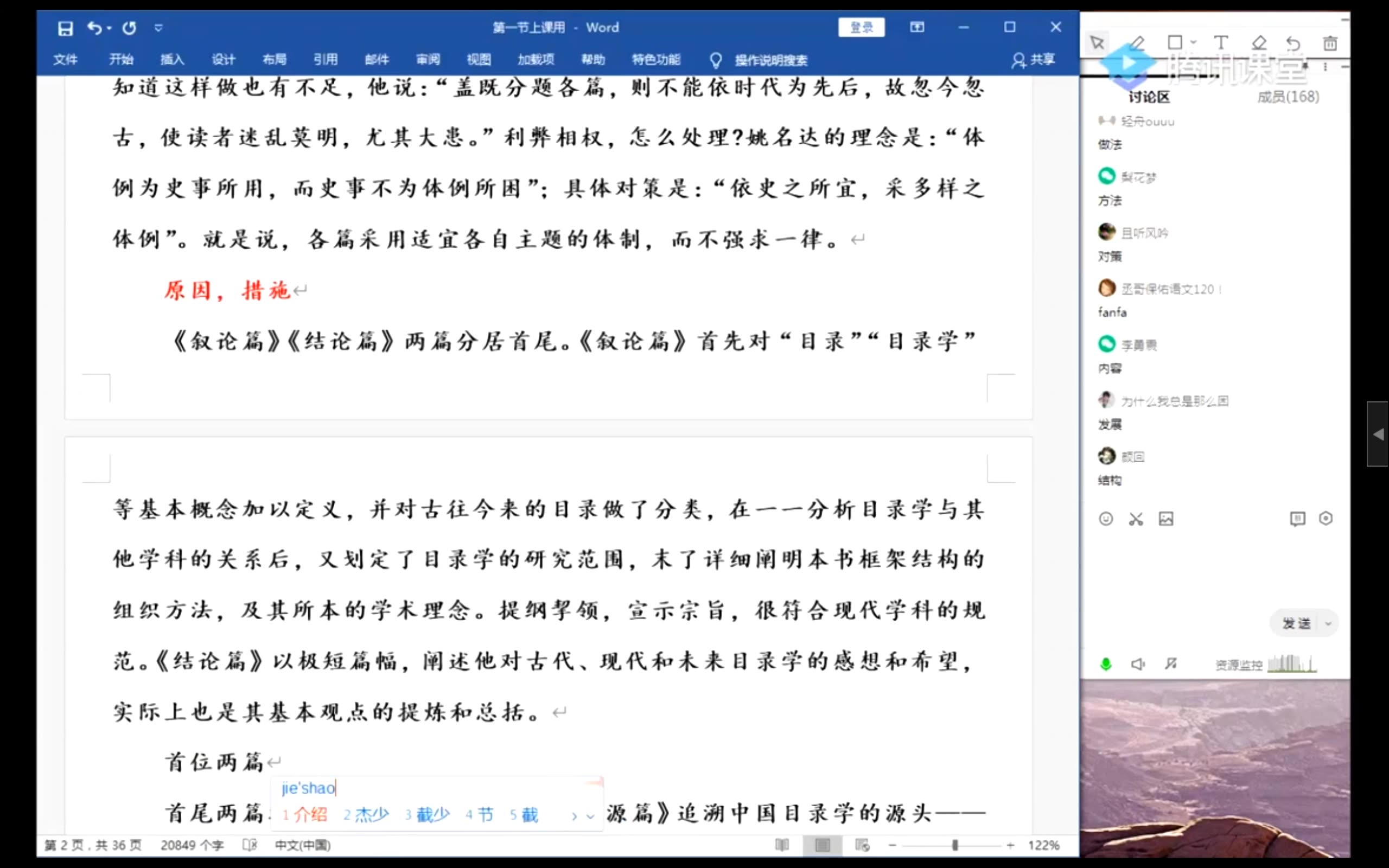
Task: Switch to Print Layout view
Action: [823, 845]
